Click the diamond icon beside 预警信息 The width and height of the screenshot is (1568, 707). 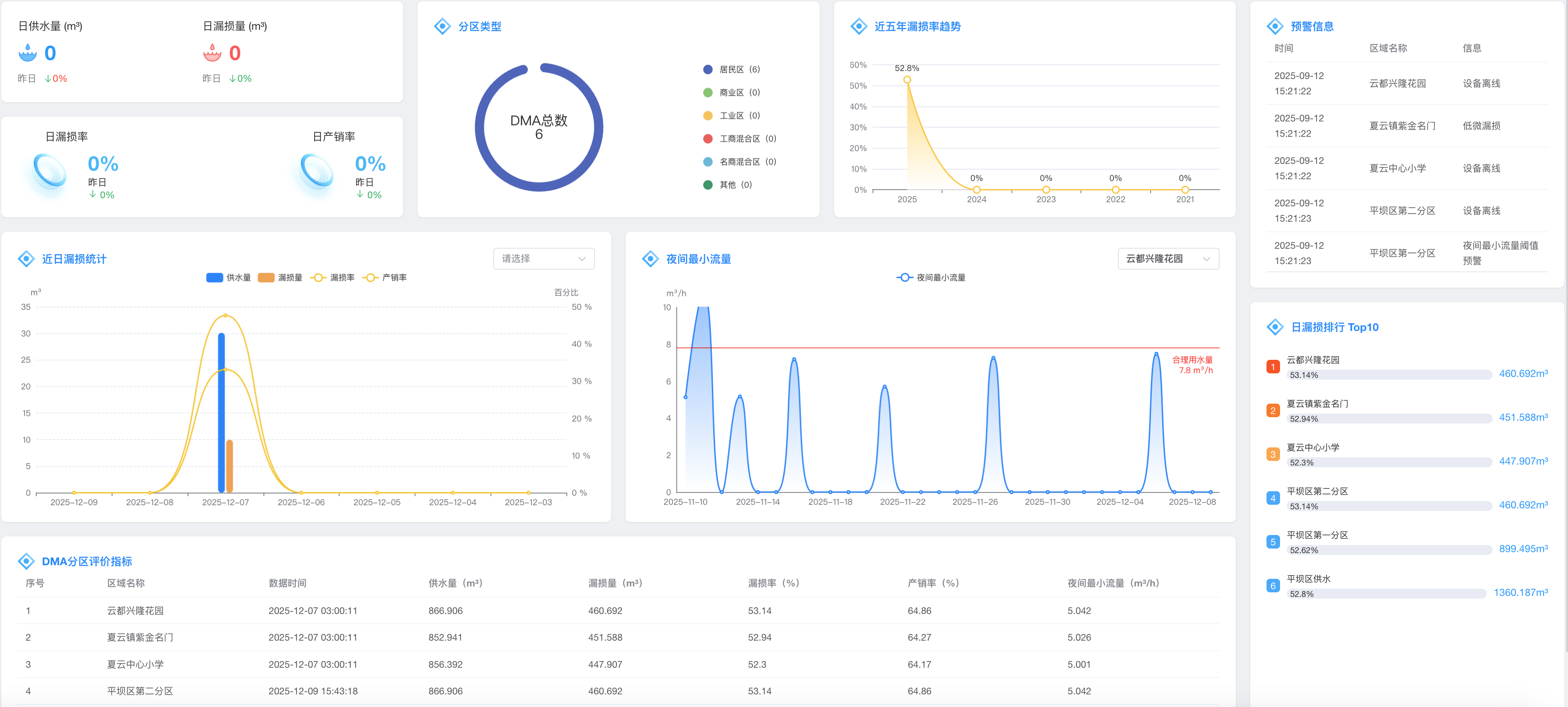pos(1275,26)
